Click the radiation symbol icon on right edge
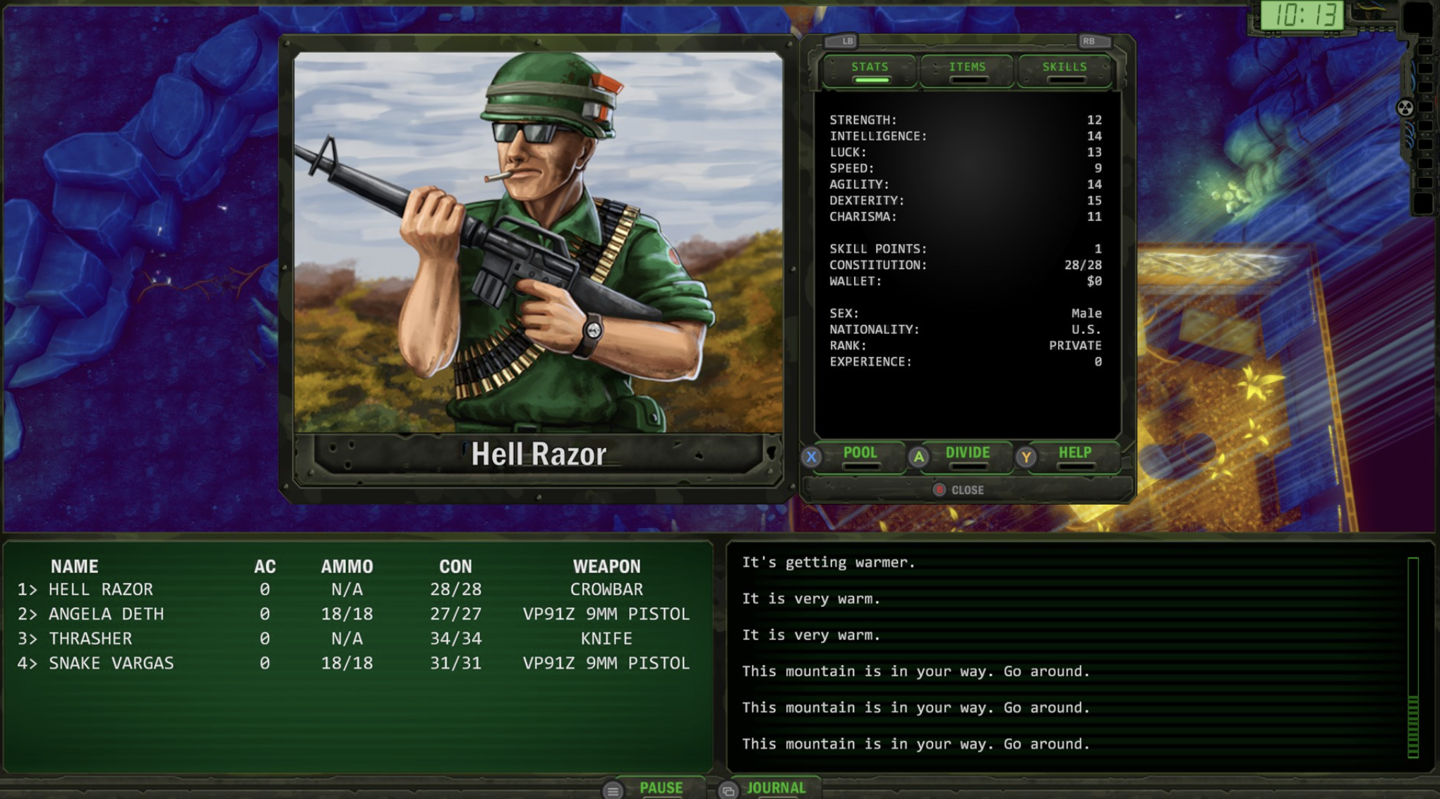Viewport: 1440px width, 799px height. point(1405,108)
